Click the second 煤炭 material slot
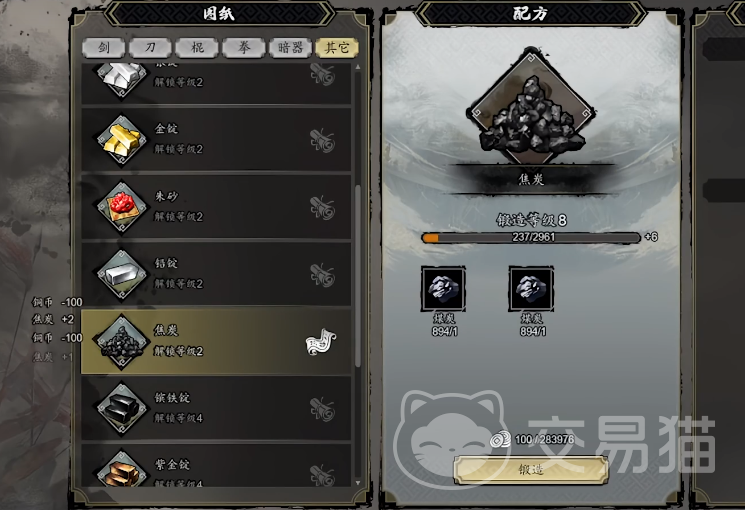 (x=531, y=289)
